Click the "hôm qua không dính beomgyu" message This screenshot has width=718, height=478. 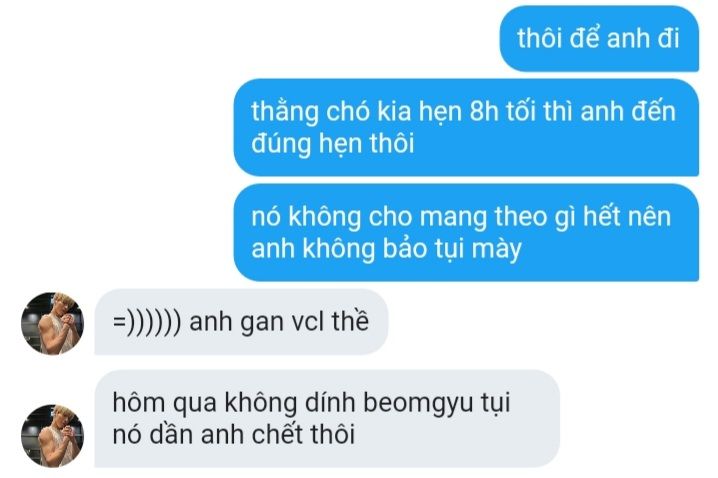(327, 418)
